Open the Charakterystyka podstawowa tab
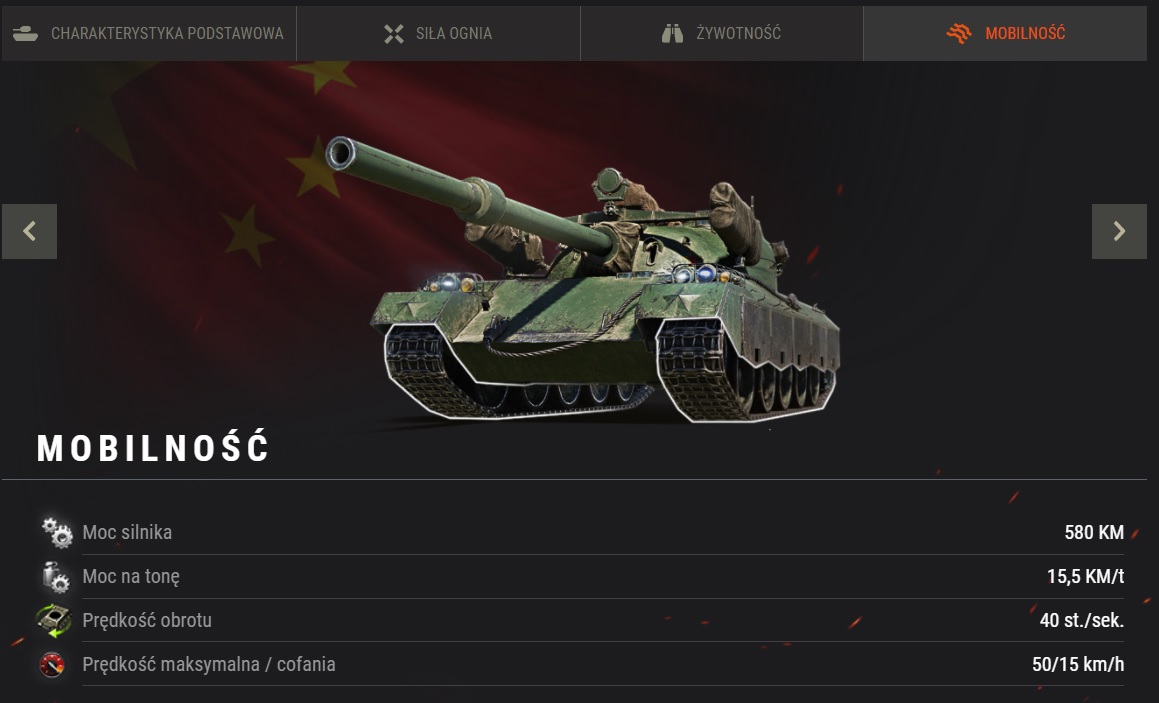1159x703 pixels. [x=149, y=33]
